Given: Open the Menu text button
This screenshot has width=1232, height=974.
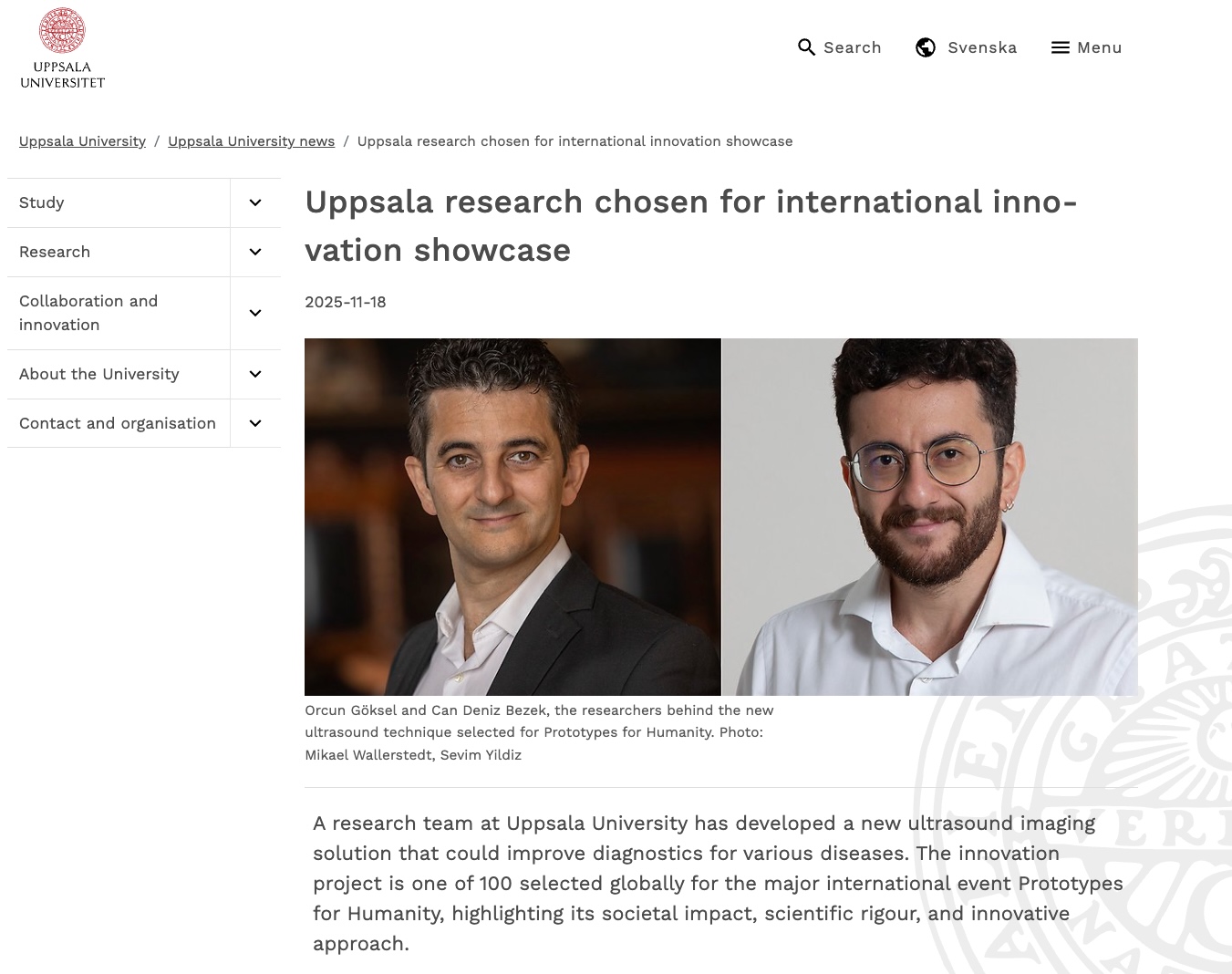Looking at the screenshot, I should (1100, 47).
